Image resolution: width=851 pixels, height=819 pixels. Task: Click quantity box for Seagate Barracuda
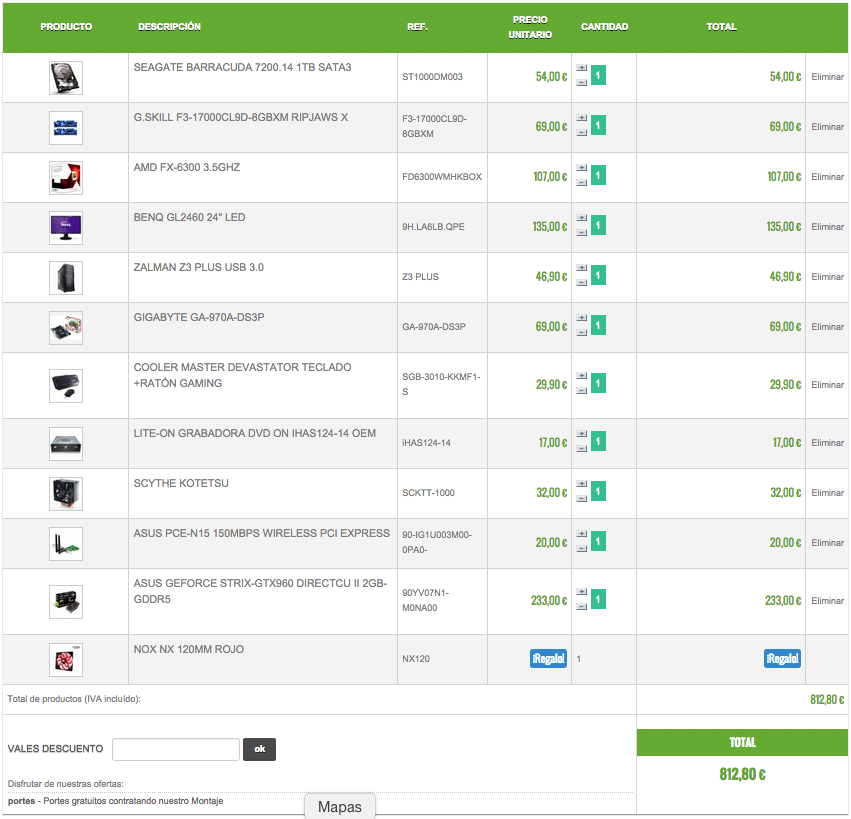(598, 75)
